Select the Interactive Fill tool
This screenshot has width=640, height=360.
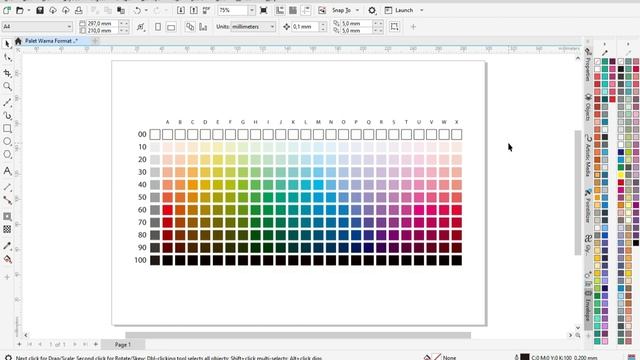(7, 259)
